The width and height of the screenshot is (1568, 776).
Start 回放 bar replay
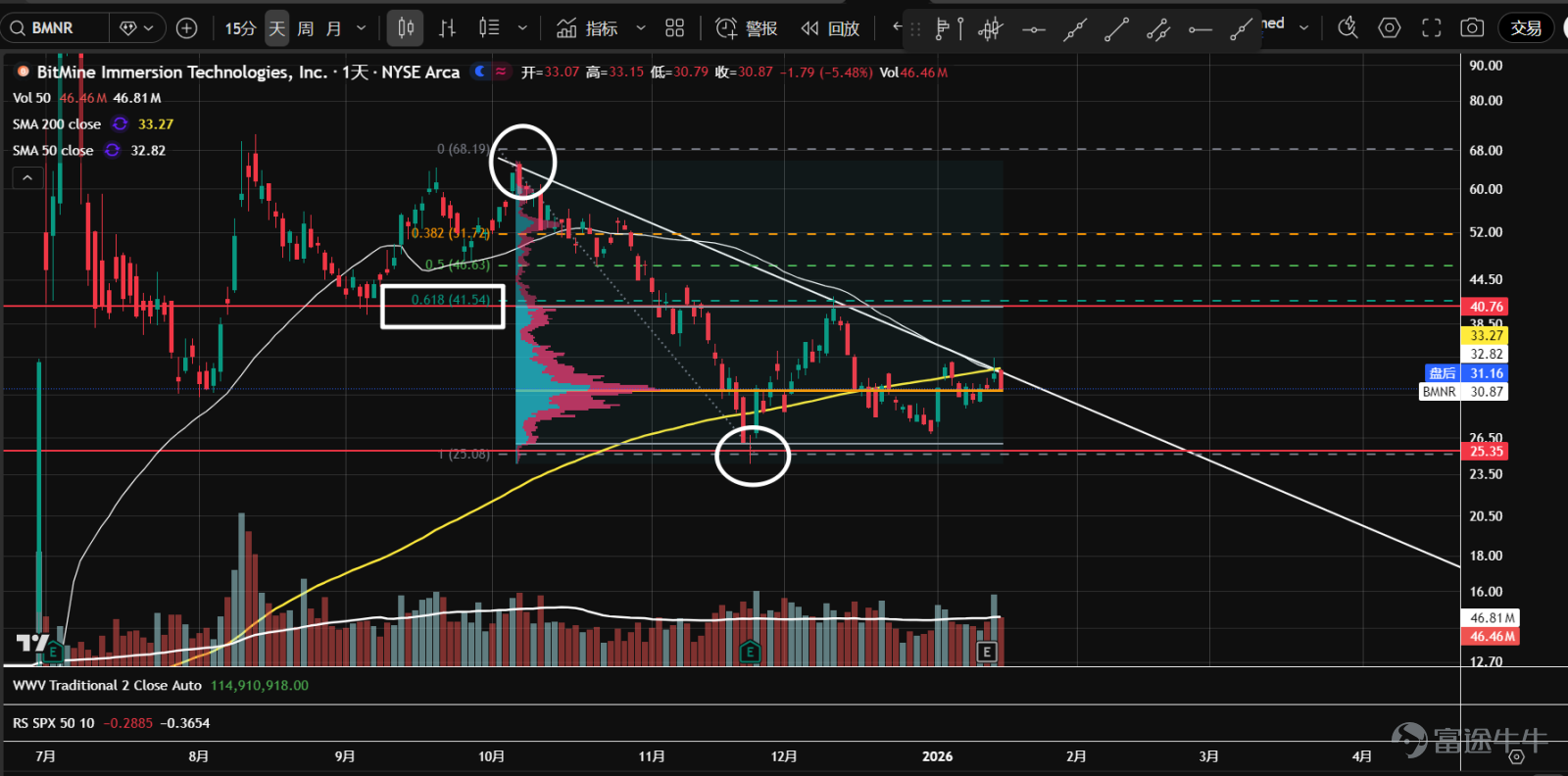click(830, 28)
